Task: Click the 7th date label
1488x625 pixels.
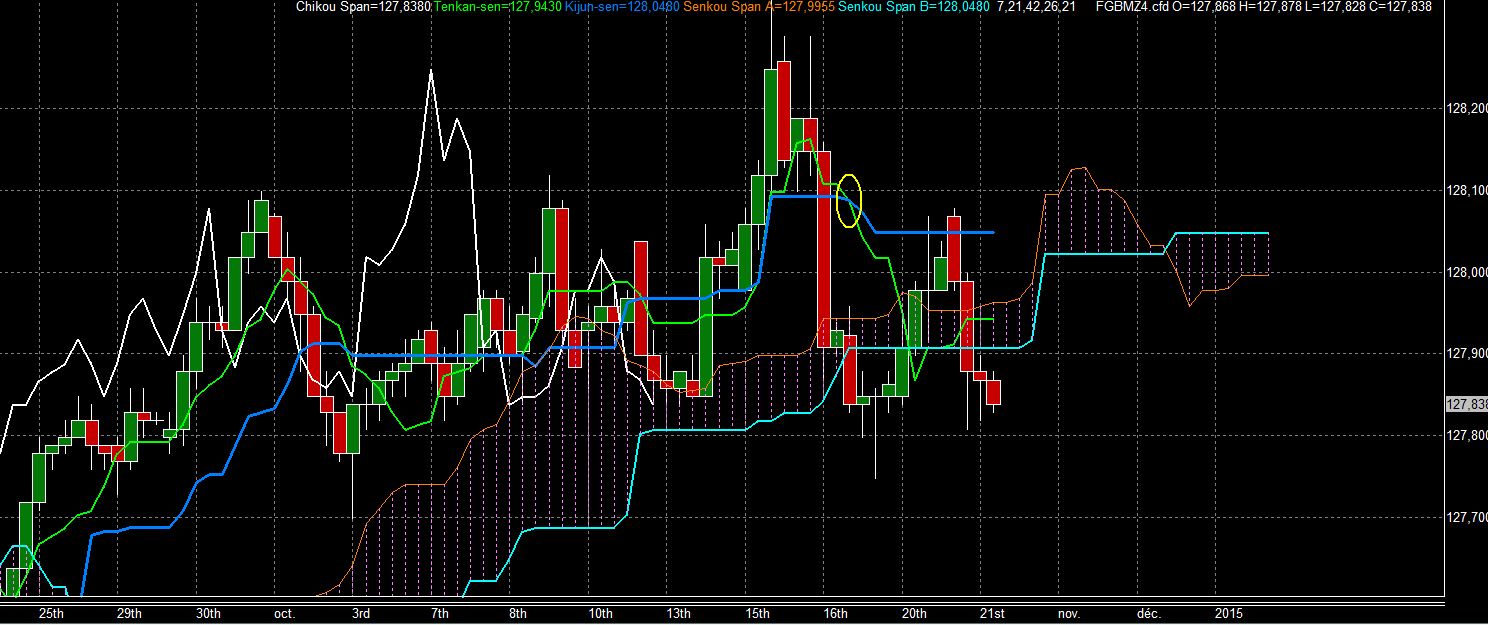Action: 440,613
